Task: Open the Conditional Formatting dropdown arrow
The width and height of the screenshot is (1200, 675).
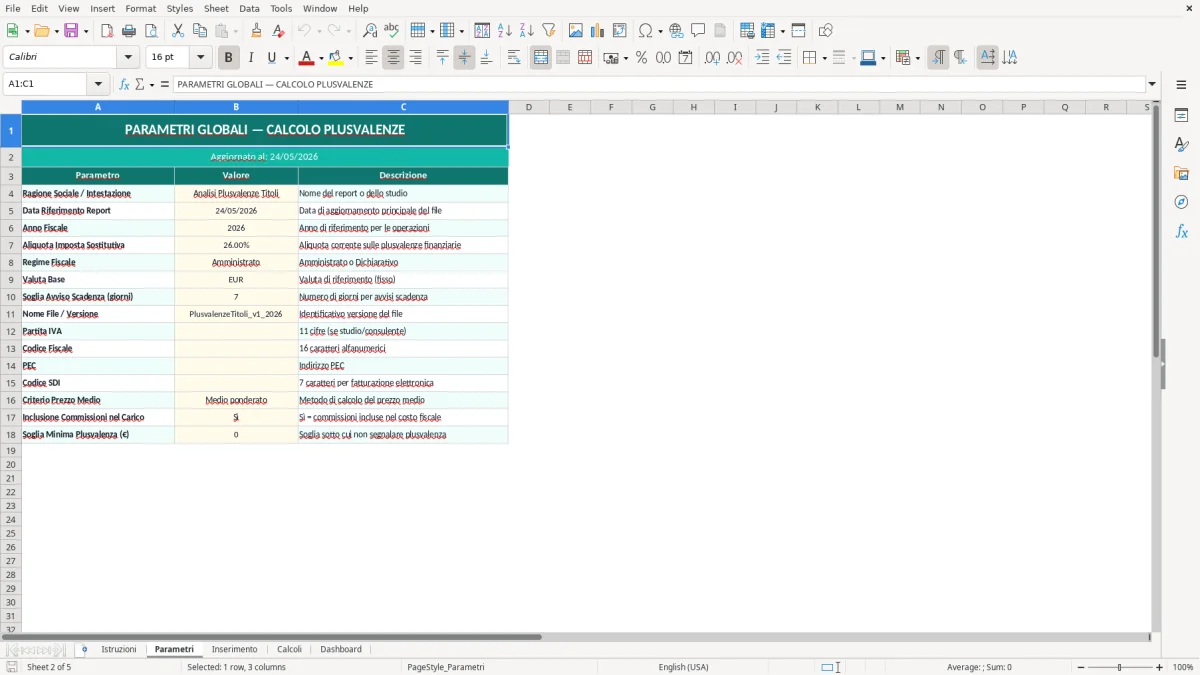Action: click(x=918, y=58)
